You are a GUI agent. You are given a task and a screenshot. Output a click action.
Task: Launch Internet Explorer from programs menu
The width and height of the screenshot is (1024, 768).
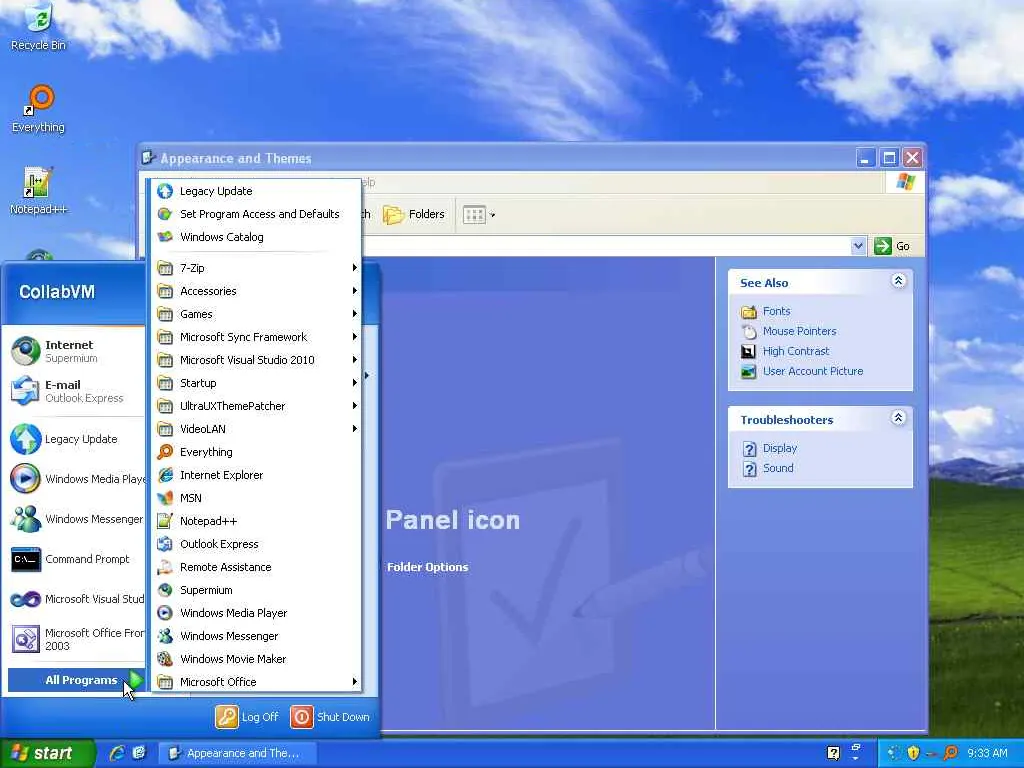point(256,475)
